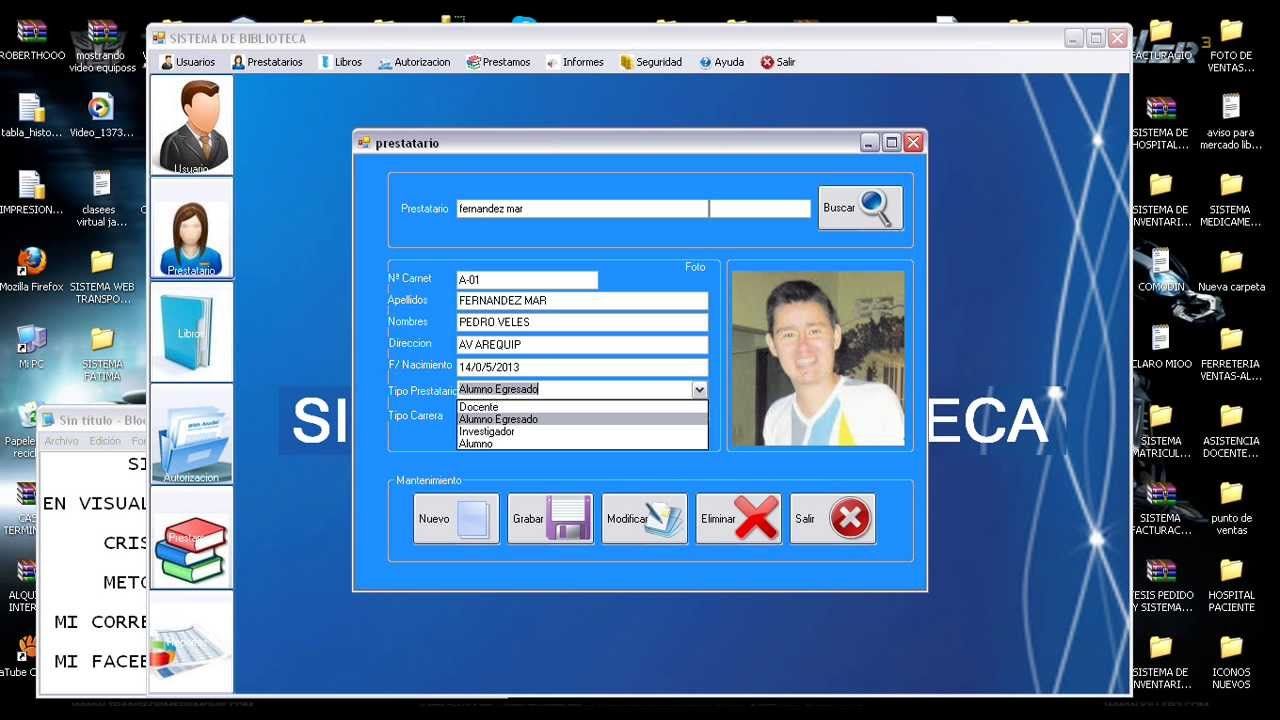This screenshot has height=720, width=1280.
Task: Select the Nueva carpeta desktop folder
Action: (1231, 269)
